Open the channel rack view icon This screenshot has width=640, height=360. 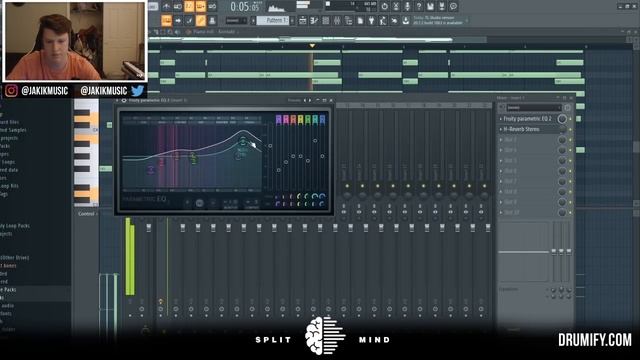(x=325, y=20)
